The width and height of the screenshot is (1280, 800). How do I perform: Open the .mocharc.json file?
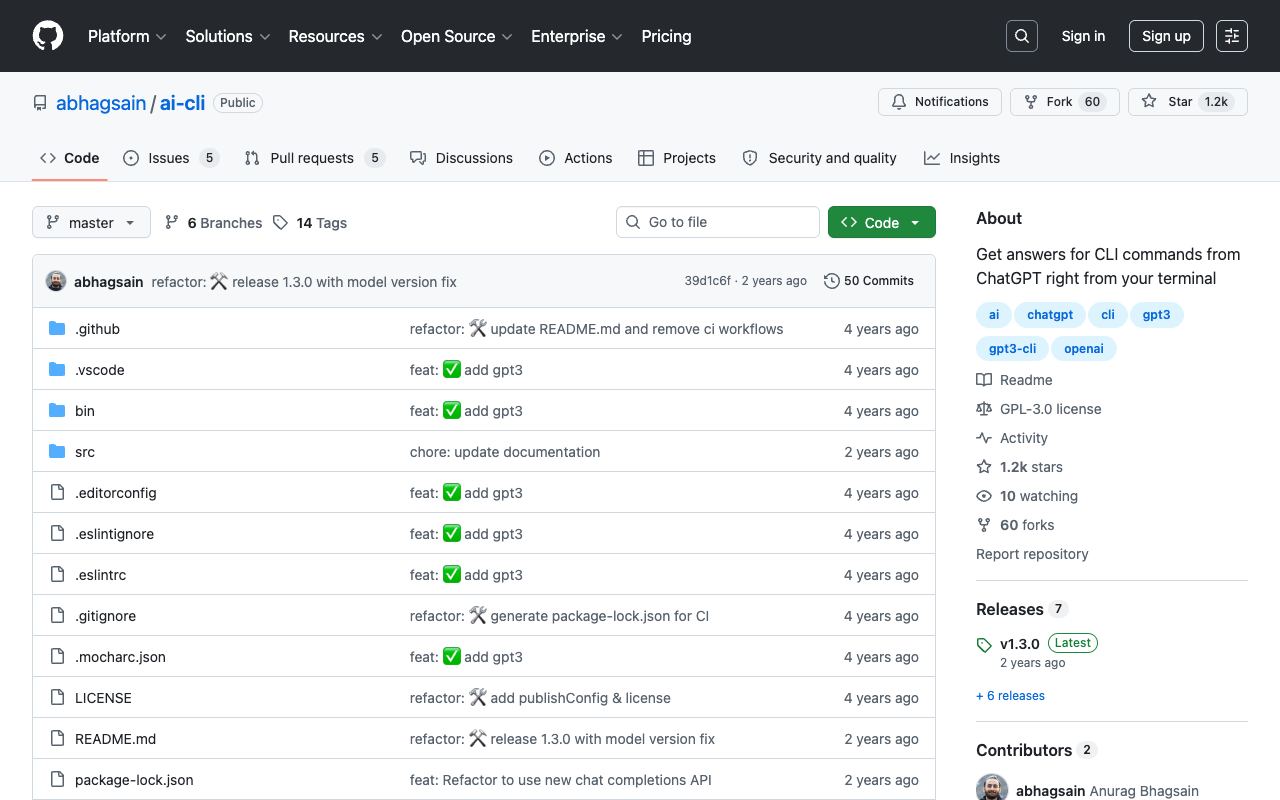[x=120, y=657]
